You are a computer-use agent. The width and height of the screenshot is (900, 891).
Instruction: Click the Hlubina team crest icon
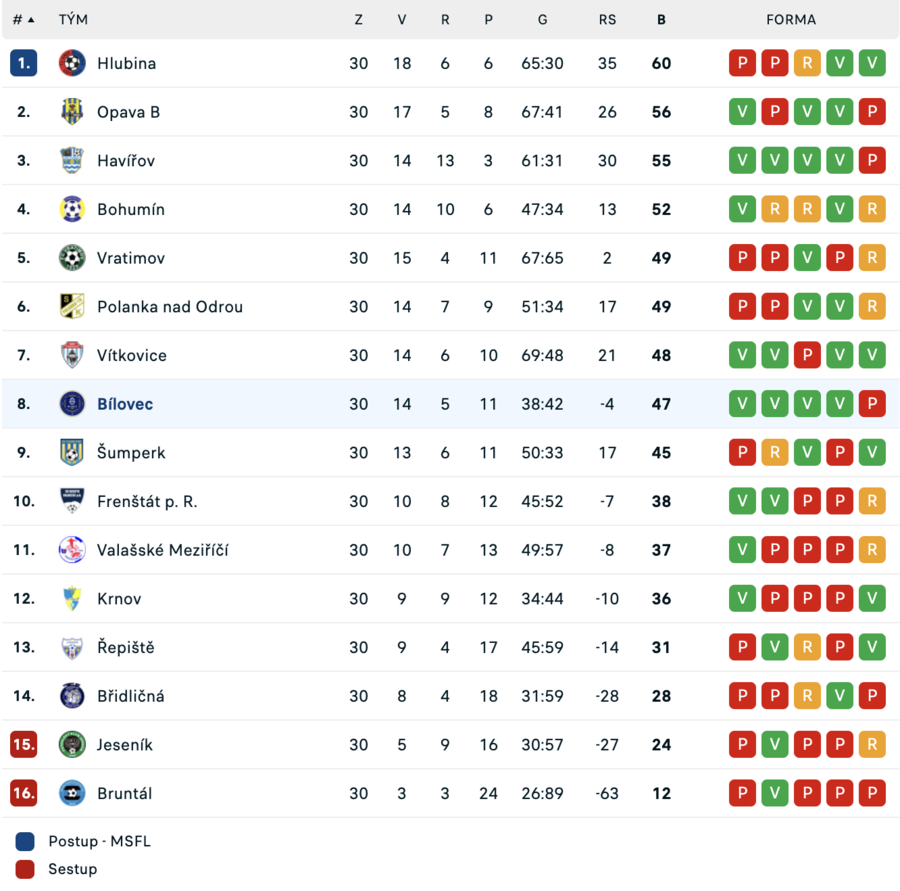72,63
